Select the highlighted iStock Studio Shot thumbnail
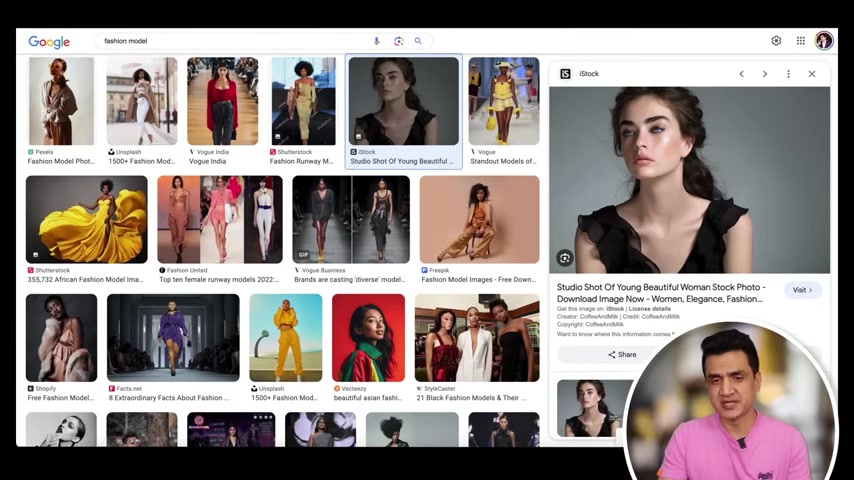 pyautogui.click(x=404, y=101)
